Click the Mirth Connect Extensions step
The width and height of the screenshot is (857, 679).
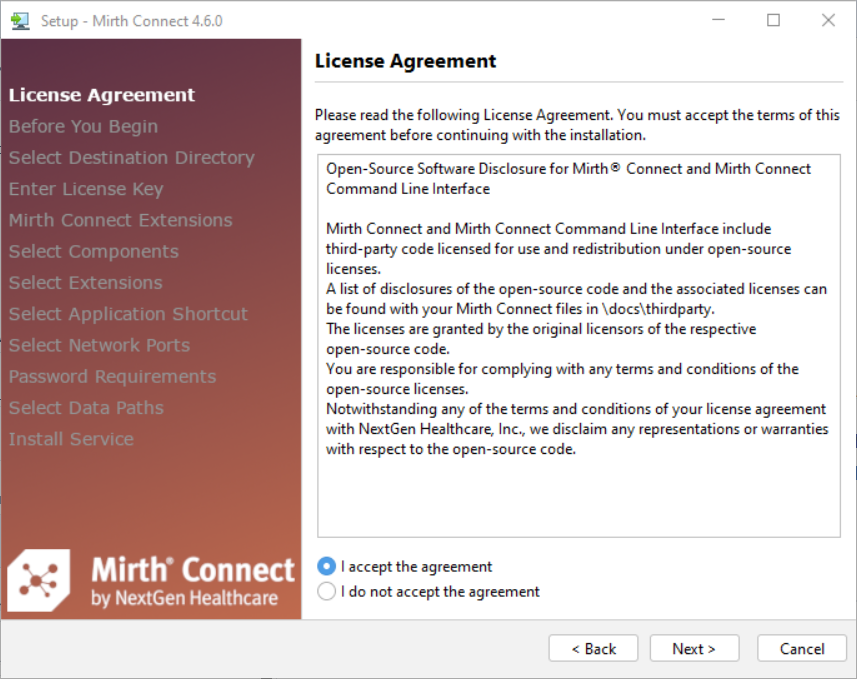click(121, 220)
